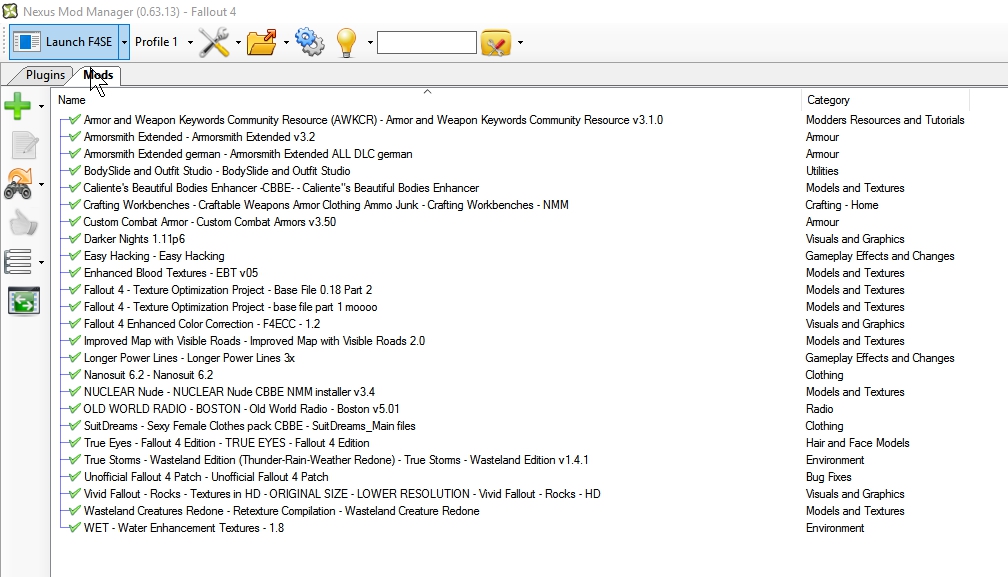This screenshot has height=577, width=1008.
Task: Expand the binoculars icon dropdown arrow
Action: click(x=41, y=184)
